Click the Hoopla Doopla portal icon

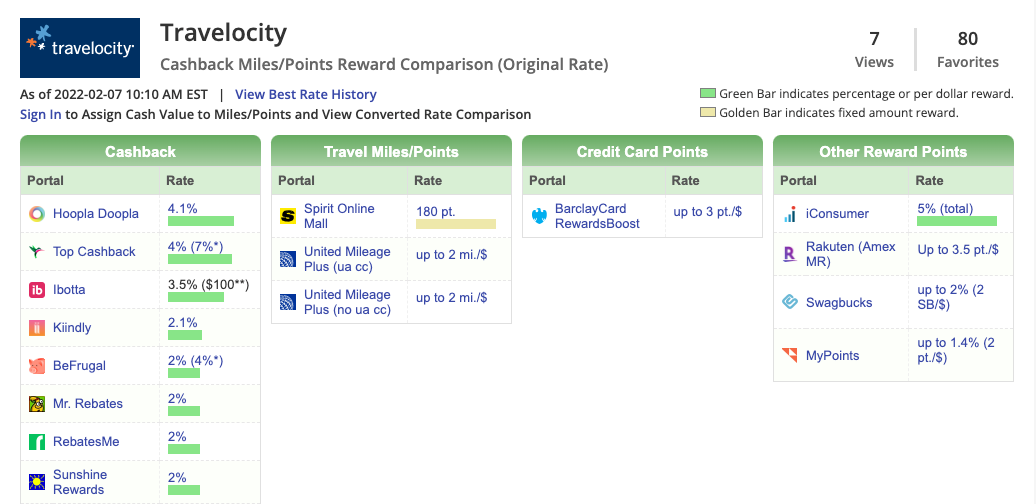coord(37,213)
